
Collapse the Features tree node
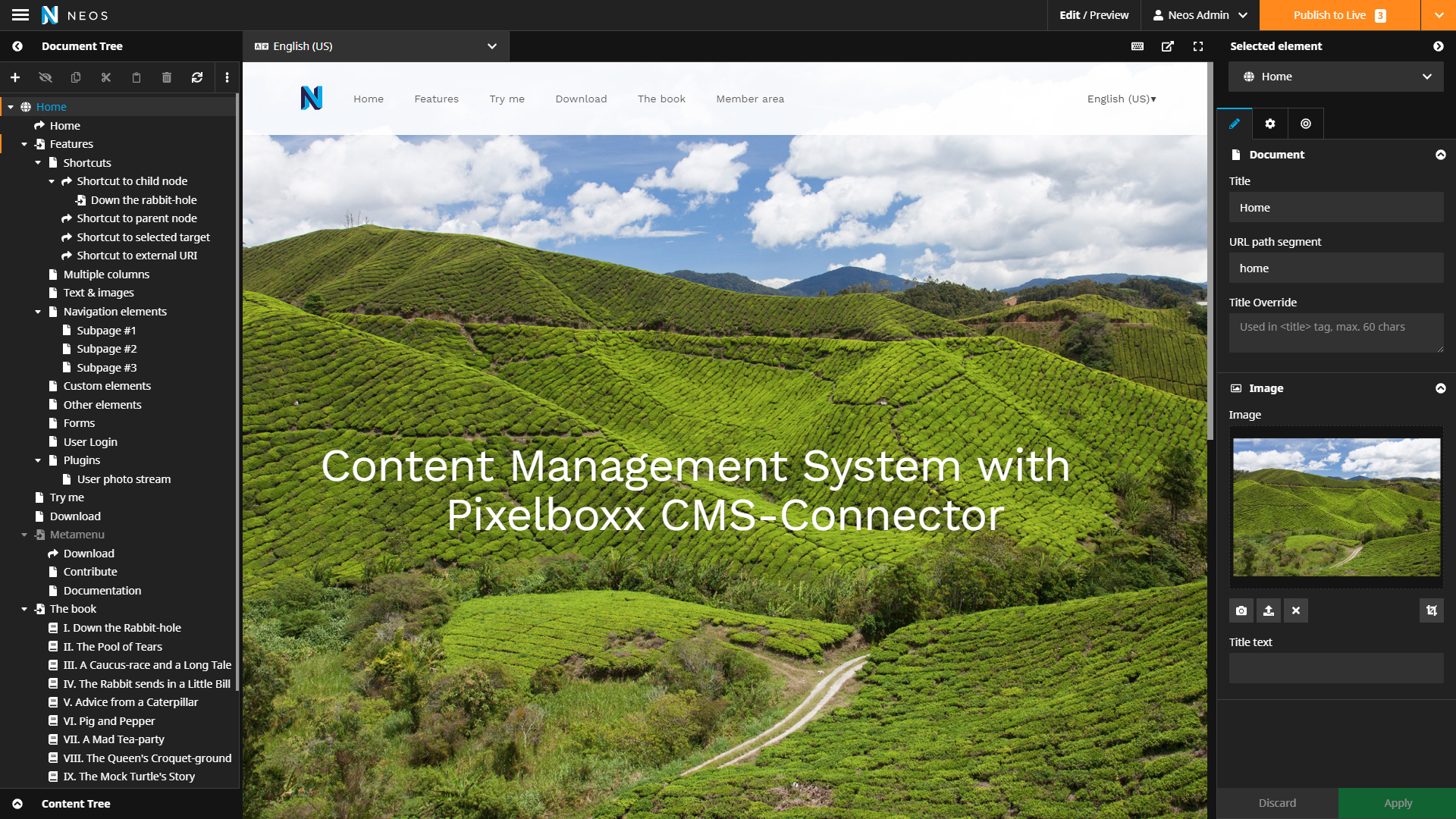point(24,144)
